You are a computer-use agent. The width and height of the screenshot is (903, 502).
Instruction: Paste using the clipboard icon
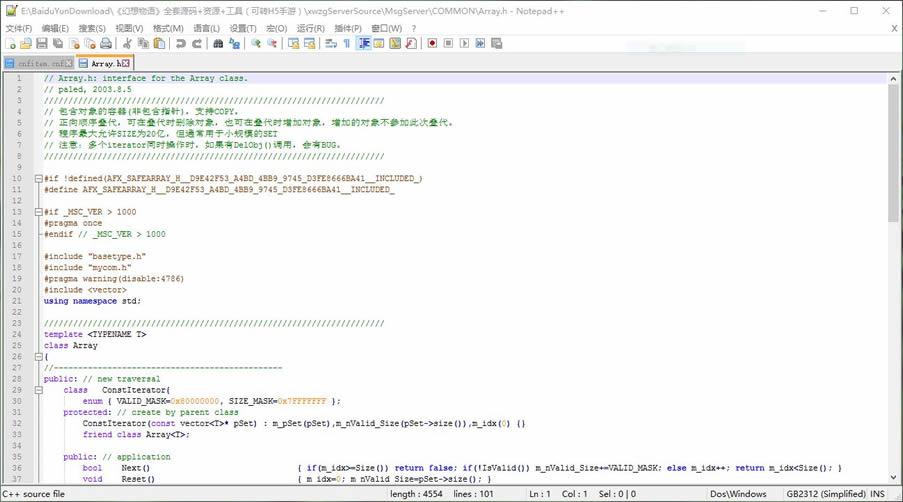point(160,44)
